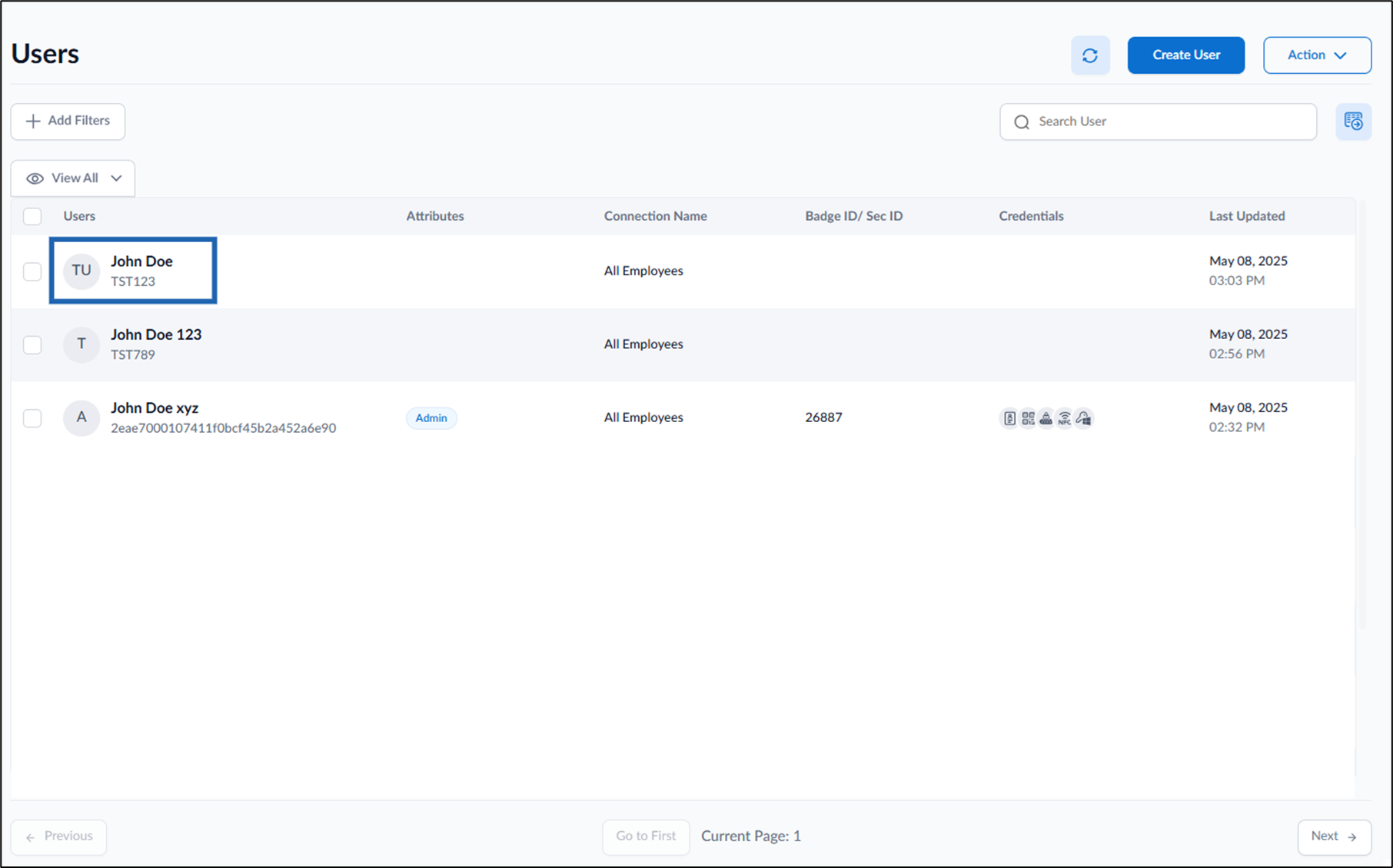Check the box for John Doe 123
1393x868 pixels.
point(32,344)
